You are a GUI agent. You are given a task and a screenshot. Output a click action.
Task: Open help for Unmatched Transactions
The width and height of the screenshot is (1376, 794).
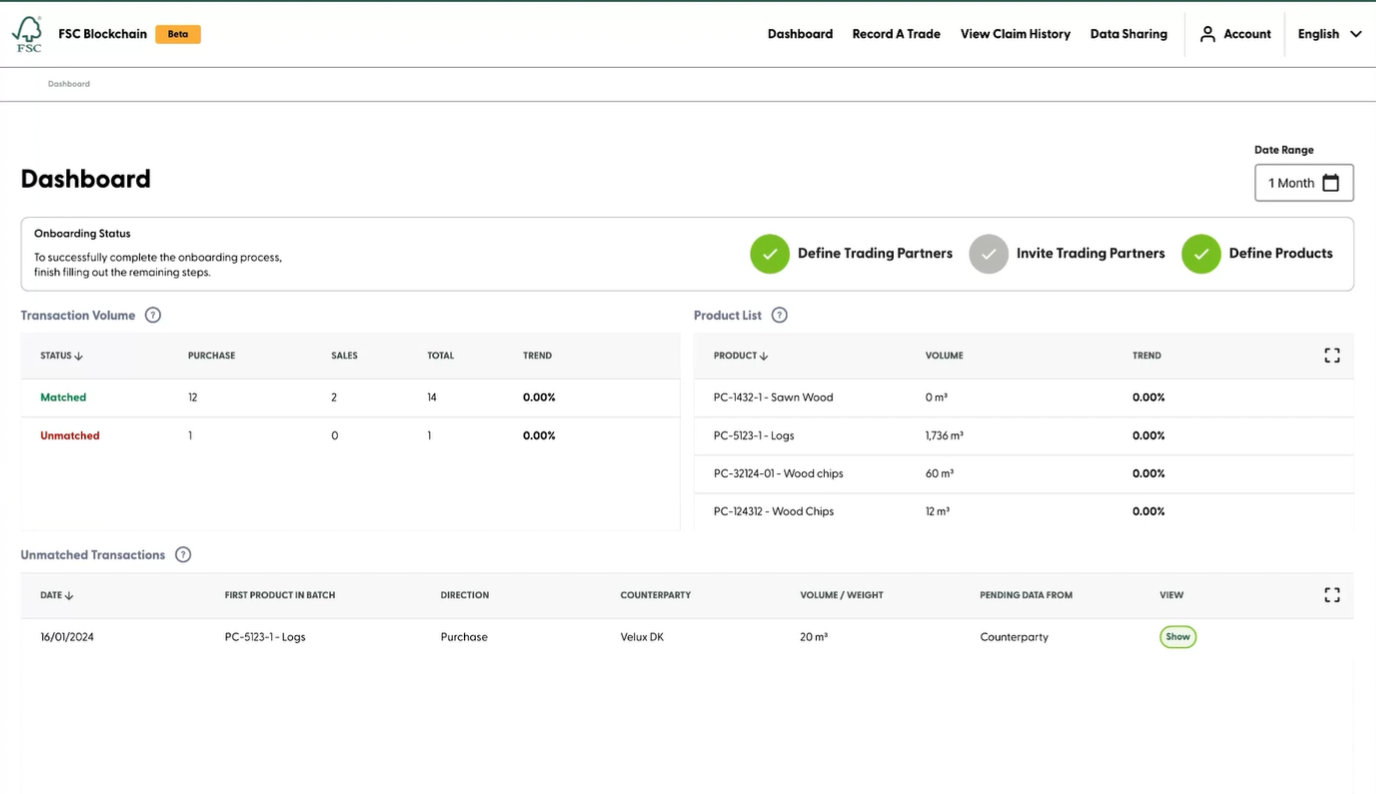tap(183, 555)
